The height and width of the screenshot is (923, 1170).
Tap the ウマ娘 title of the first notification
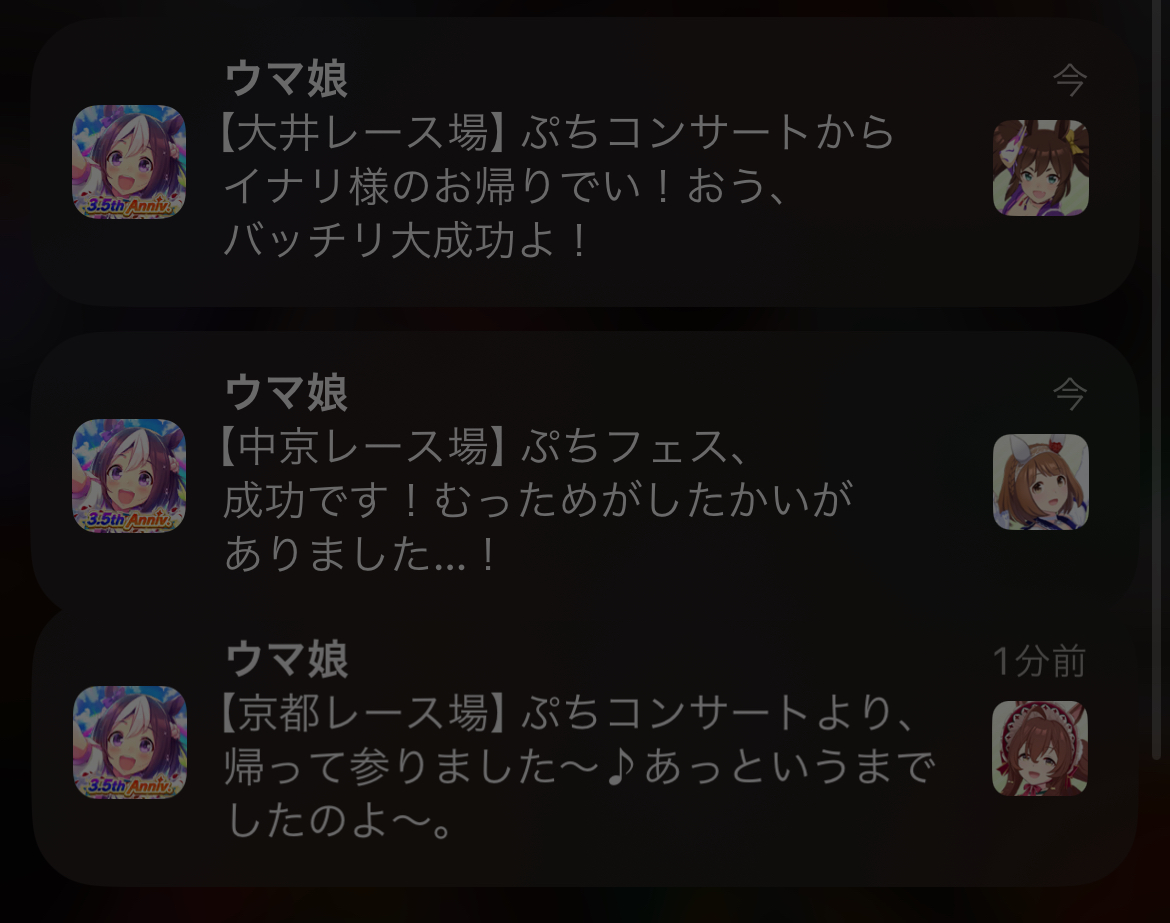point(287,78)
